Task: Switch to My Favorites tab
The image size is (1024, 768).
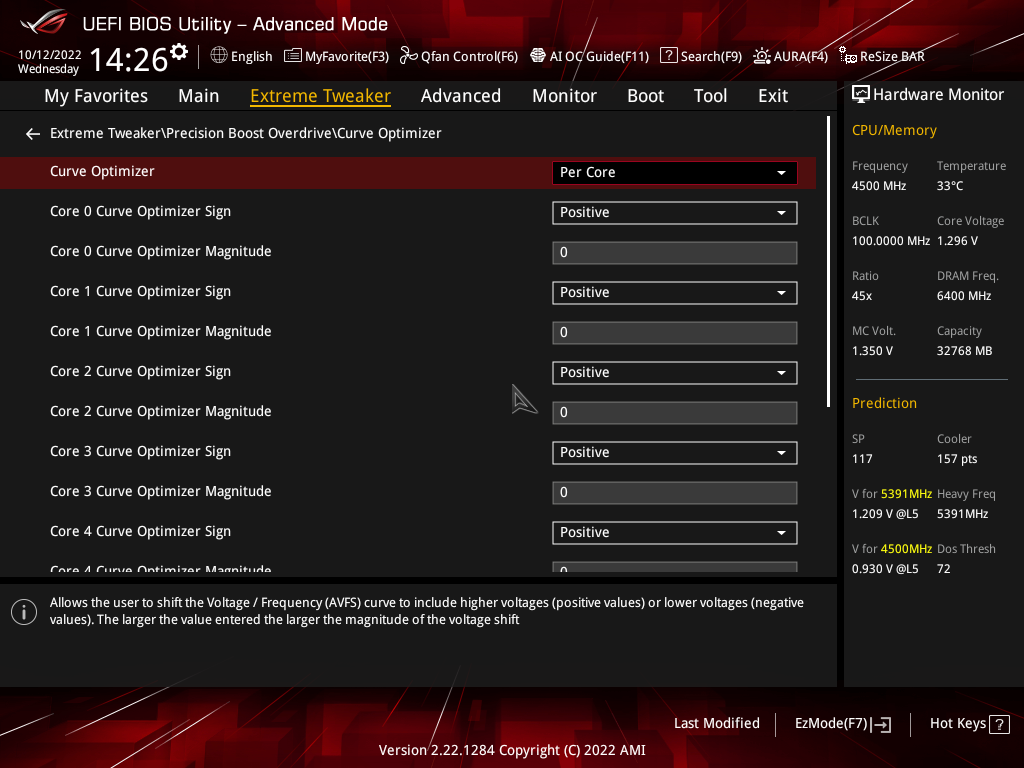Action: (x=96, y=96)
